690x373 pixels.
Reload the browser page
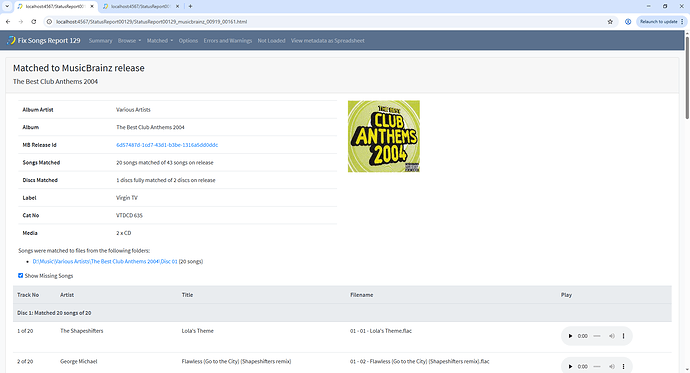[33, 22]
